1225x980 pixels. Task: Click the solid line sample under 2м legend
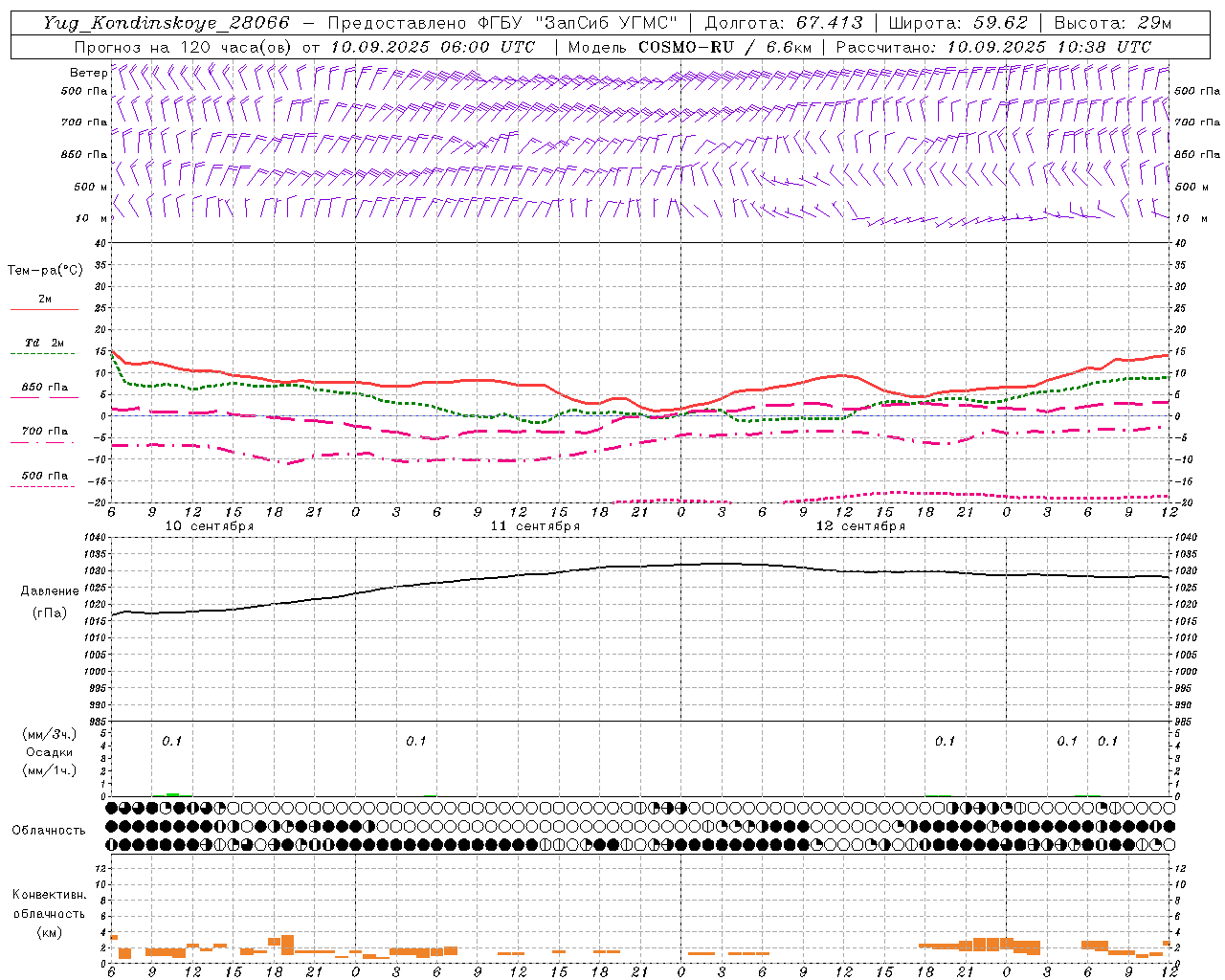pos(44,309)
